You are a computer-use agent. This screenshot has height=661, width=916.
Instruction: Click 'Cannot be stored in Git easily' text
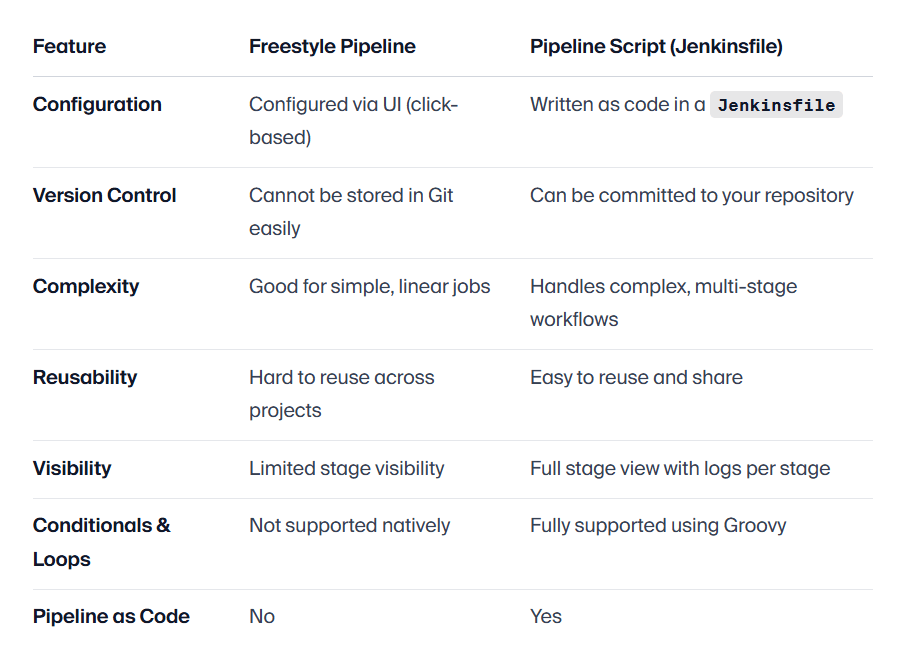click(351, 212)
